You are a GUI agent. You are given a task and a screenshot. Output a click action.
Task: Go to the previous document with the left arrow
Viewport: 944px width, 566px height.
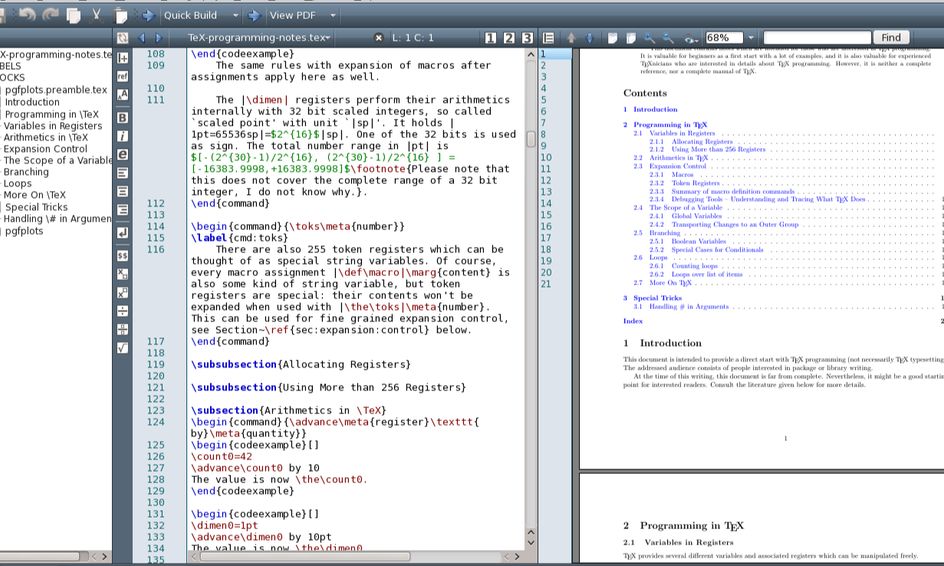(x=142, y=37)
